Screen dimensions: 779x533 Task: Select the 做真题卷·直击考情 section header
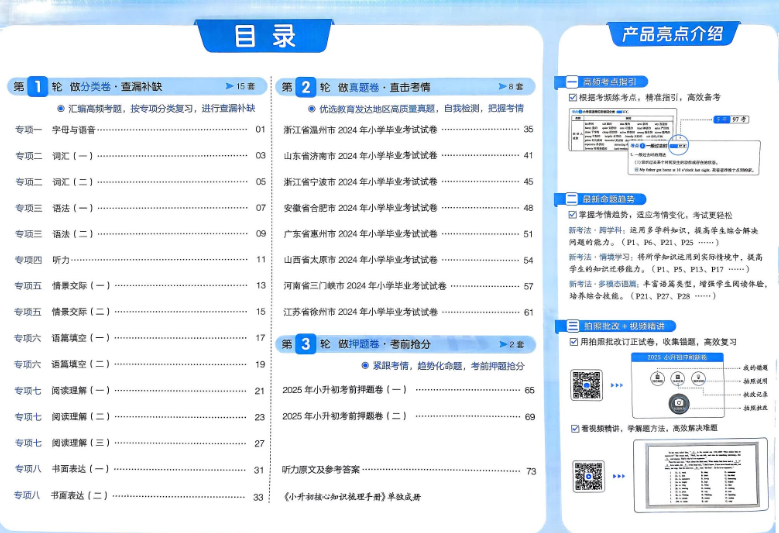pyautogui.click(x=406, y=87)
